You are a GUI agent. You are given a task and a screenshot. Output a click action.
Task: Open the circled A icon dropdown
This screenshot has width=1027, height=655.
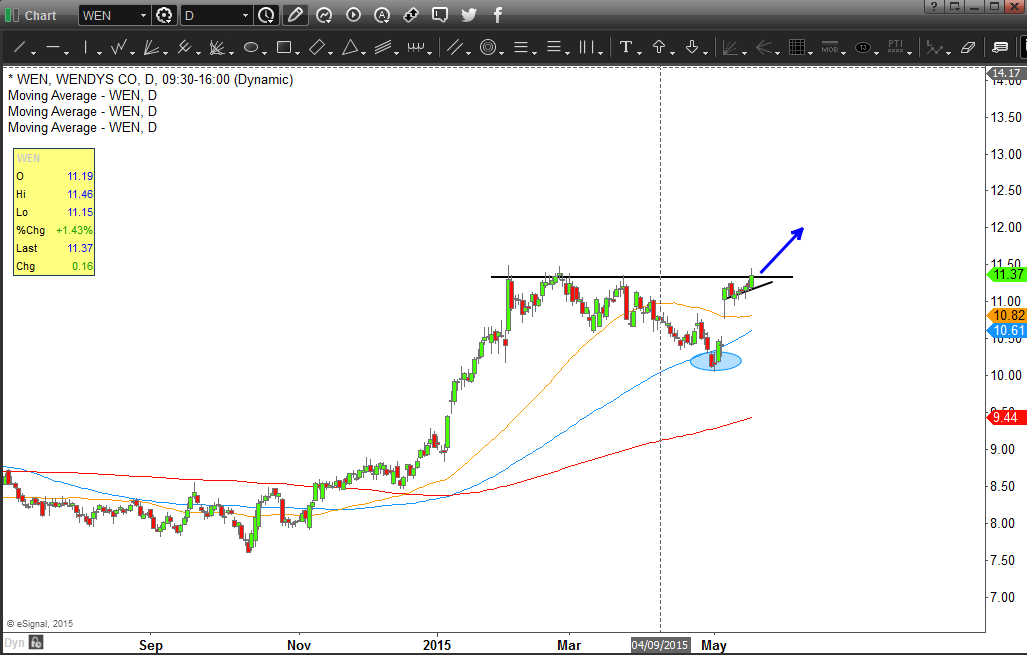click(382, 14)
